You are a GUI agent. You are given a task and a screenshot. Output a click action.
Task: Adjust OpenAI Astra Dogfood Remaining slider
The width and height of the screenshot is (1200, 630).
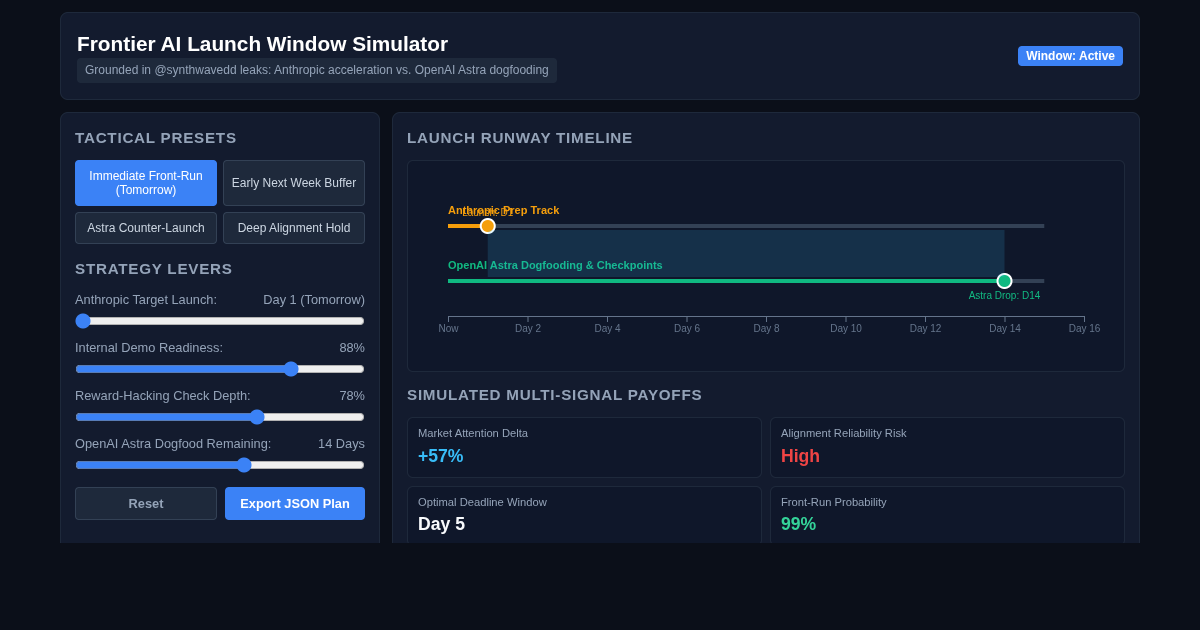[x=220, y=465]
